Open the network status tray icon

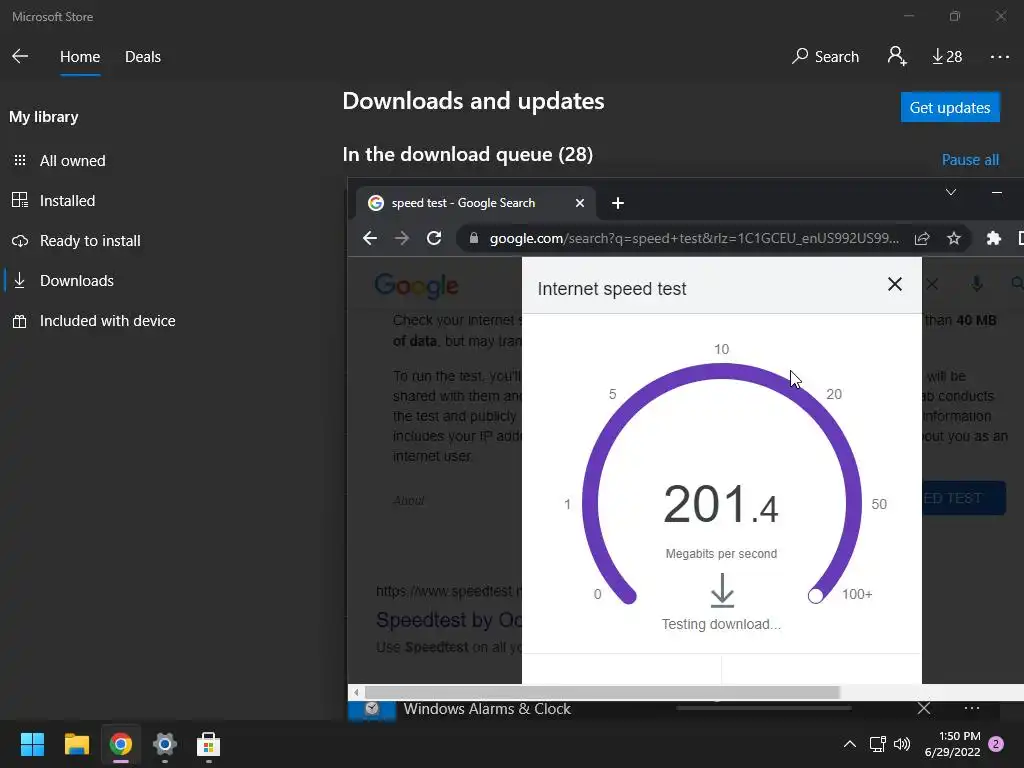[x=877, y=744]
